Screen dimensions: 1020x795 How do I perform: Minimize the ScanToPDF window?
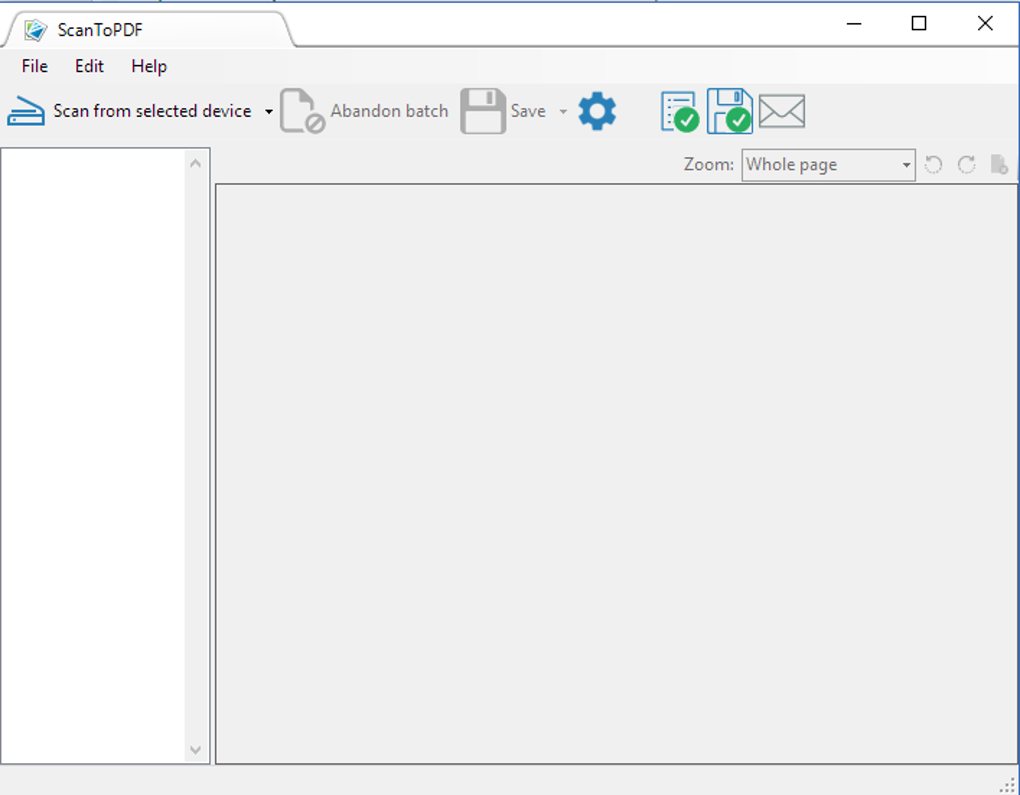click(x=854, y=24)
